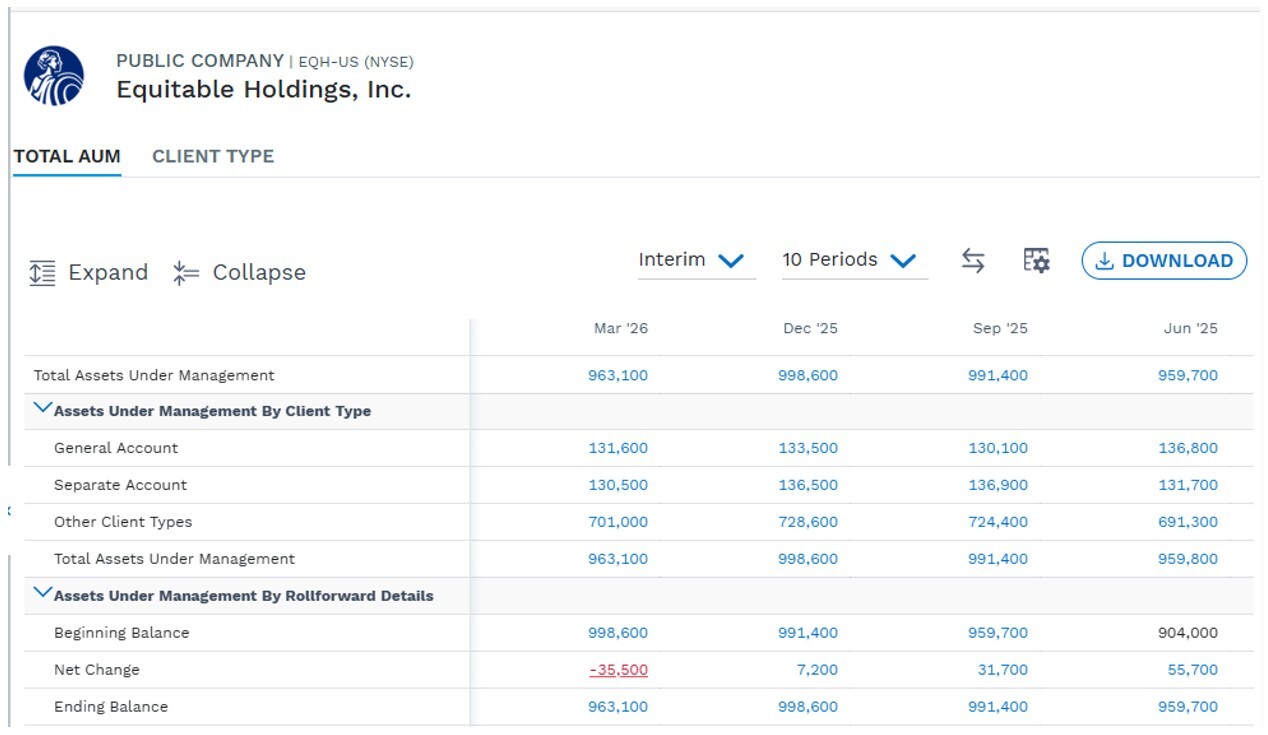The width and height of the screenshot is (1268, 735).
Task: Select the Ending Balance row label
Action: (111, 707)
